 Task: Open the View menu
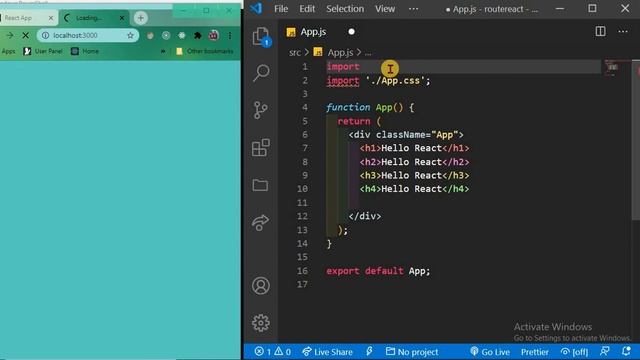pyautogui.click(x=385, y=9)
